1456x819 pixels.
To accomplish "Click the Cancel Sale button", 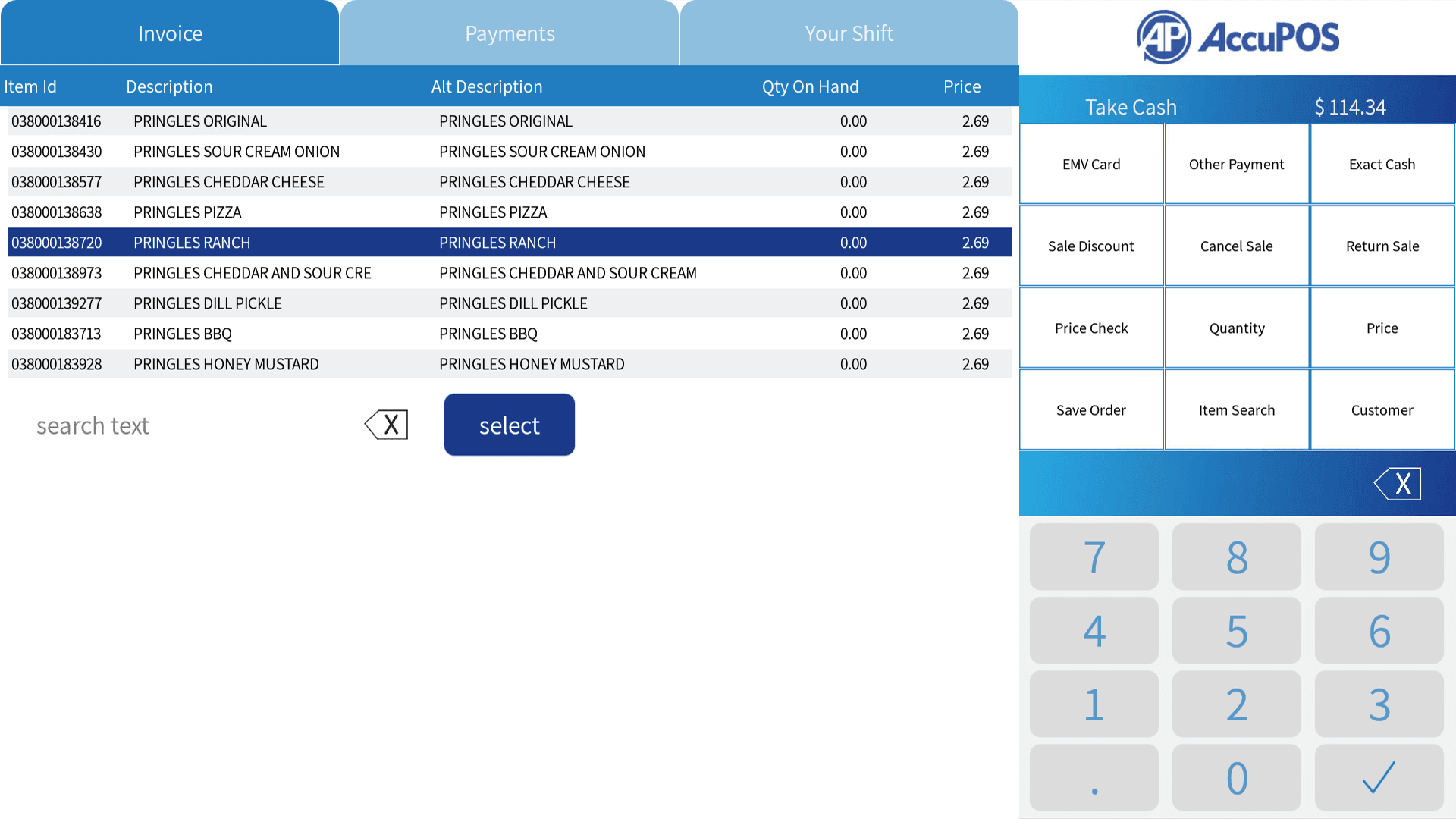I will point(1237,246).
